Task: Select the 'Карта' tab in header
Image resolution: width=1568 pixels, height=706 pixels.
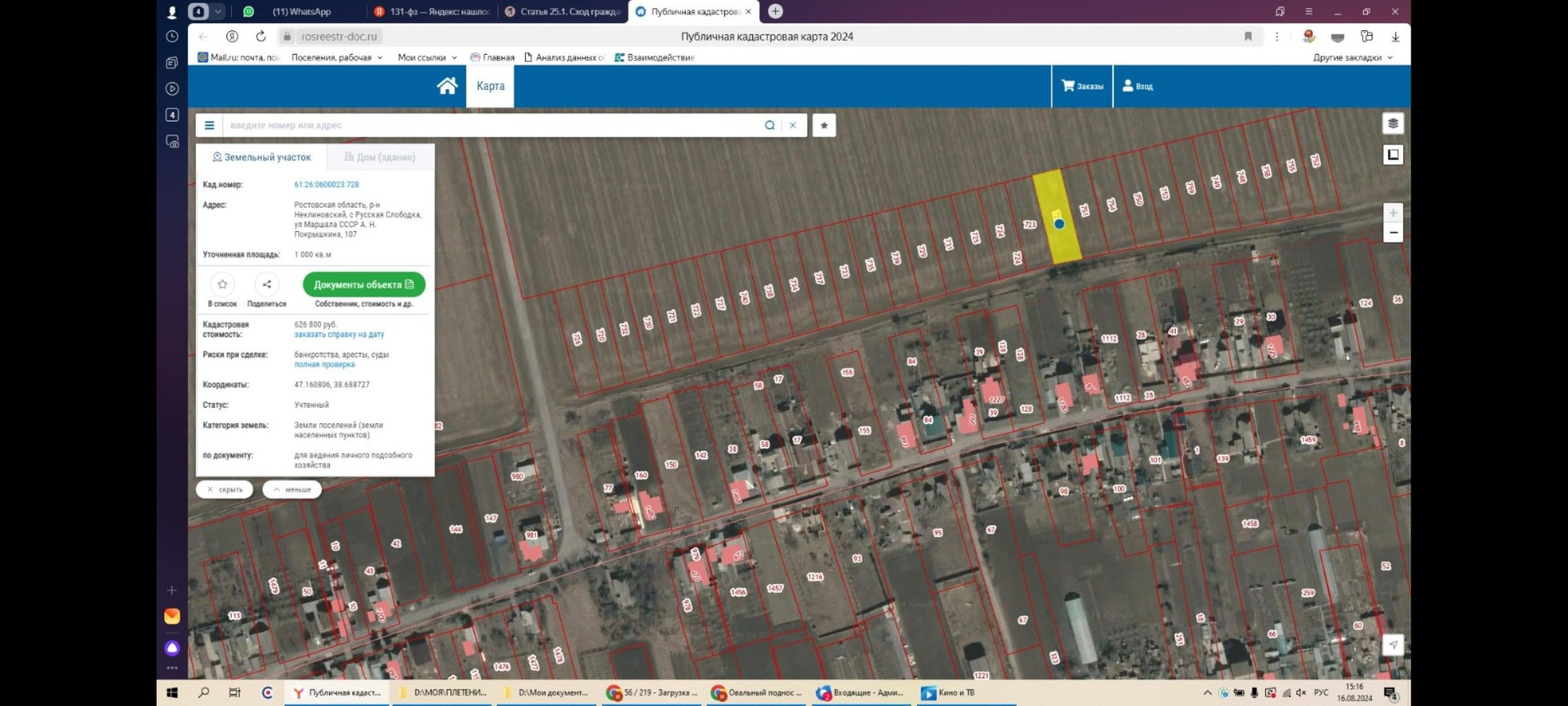Action: click(490, 86)
